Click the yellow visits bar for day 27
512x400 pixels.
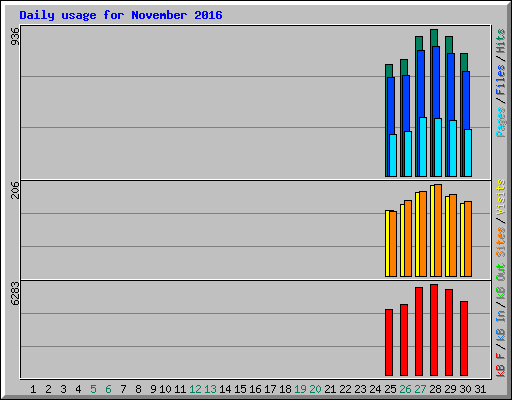417,234
